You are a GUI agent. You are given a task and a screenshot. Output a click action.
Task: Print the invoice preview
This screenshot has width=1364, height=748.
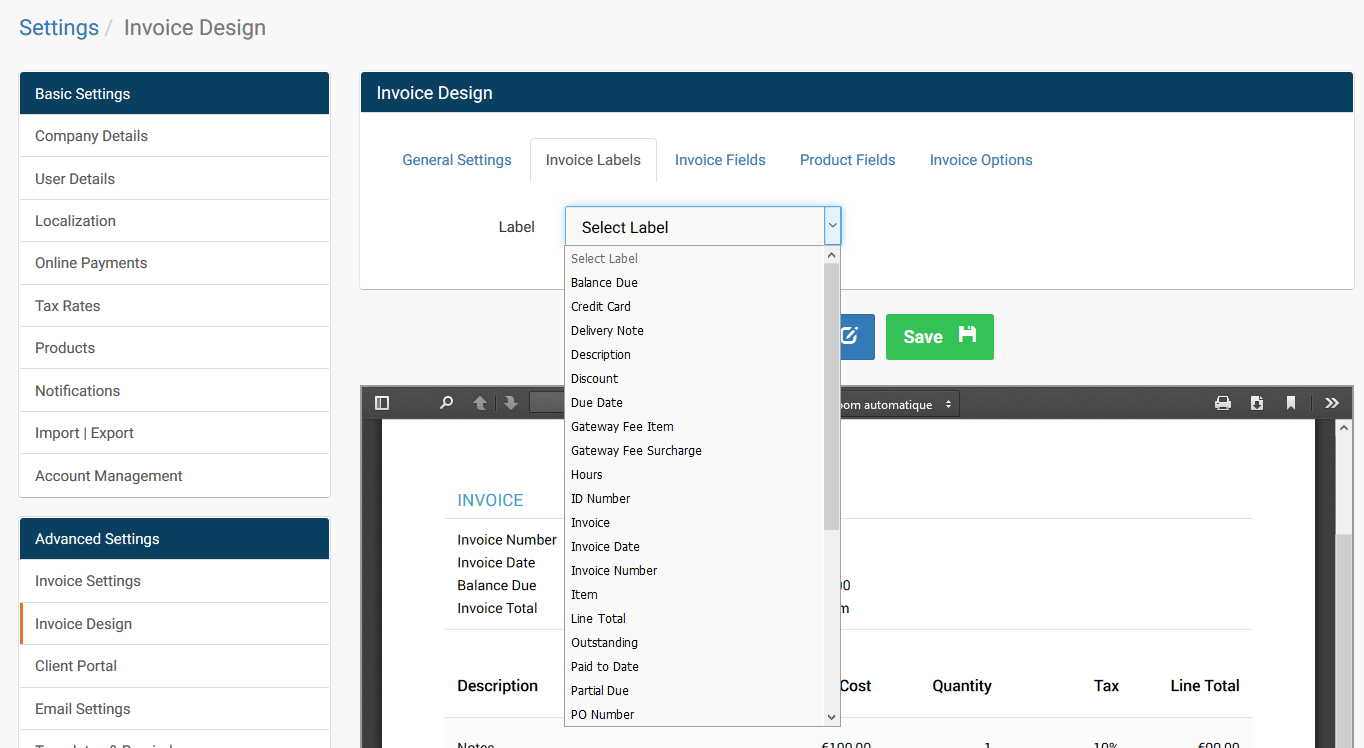tap(1222, 402)
